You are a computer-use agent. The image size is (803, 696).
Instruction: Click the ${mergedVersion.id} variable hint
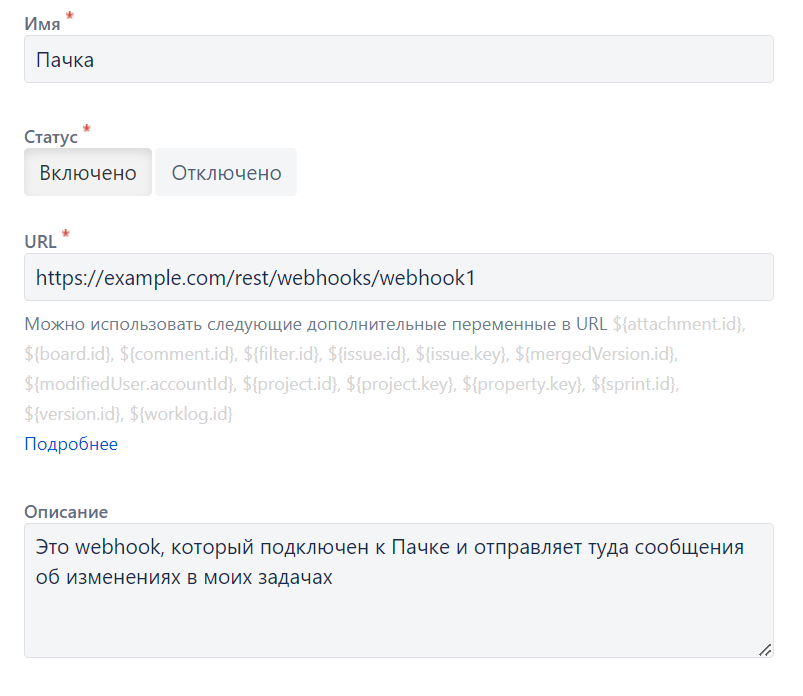pyautogui.click(x=597, y=354)
